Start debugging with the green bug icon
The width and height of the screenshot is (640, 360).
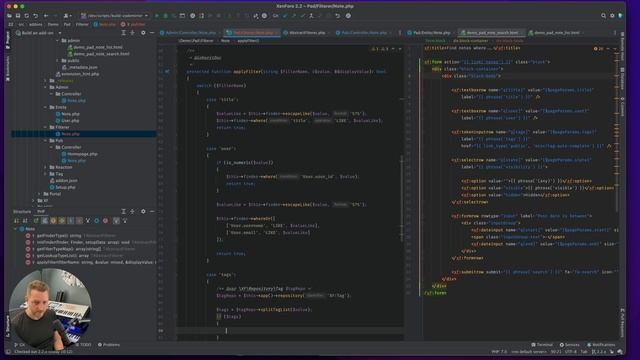pos(166,16)
